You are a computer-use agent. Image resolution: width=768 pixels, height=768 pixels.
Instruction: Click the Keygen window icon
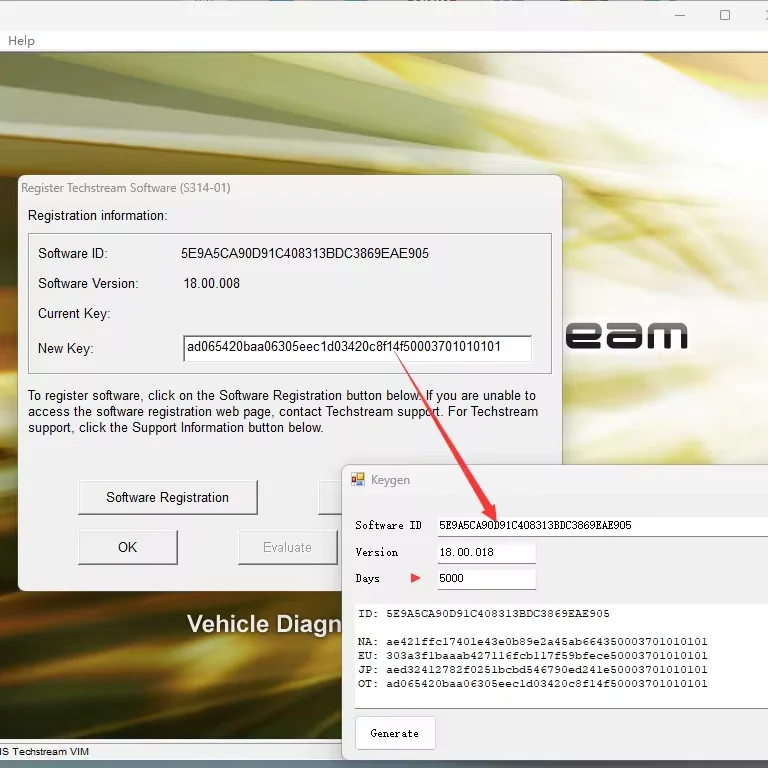(x=357, y=480)
